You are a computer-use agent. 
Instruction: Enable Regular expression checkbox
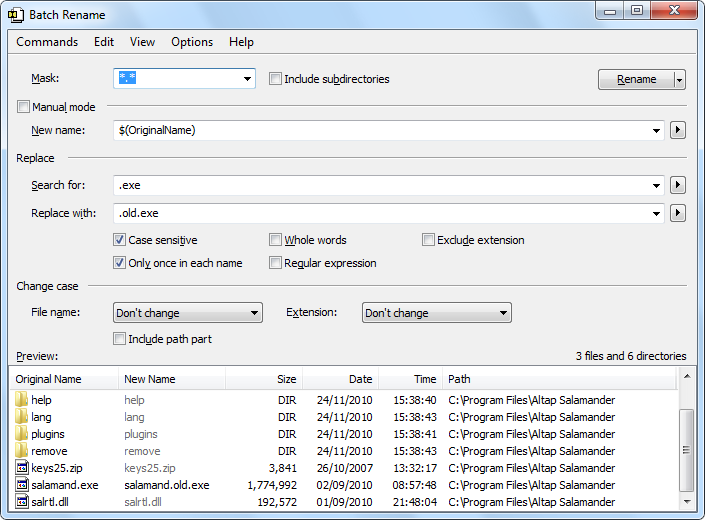click(275, 262)
